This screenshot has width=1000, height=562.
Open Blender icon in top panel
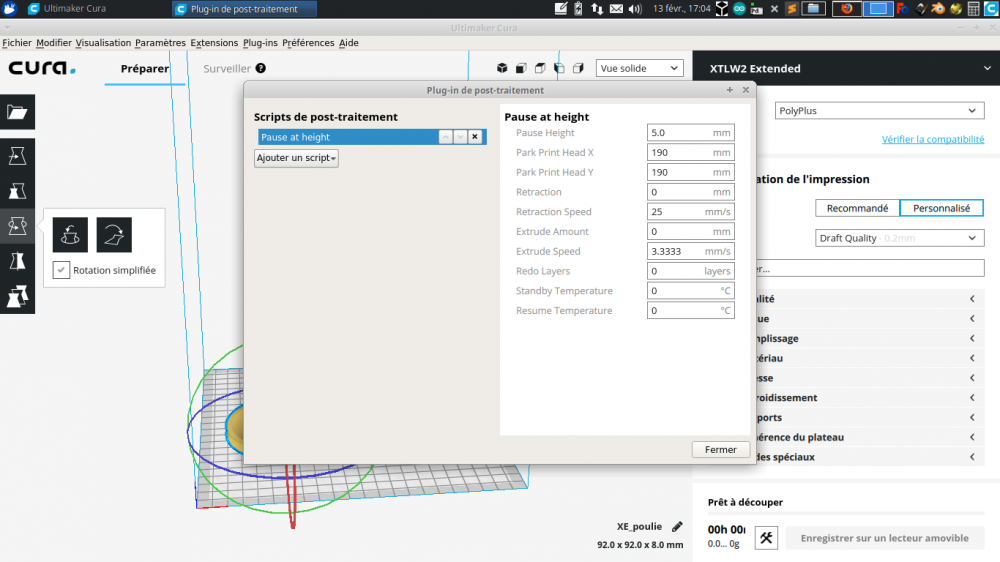pos(938,8)
